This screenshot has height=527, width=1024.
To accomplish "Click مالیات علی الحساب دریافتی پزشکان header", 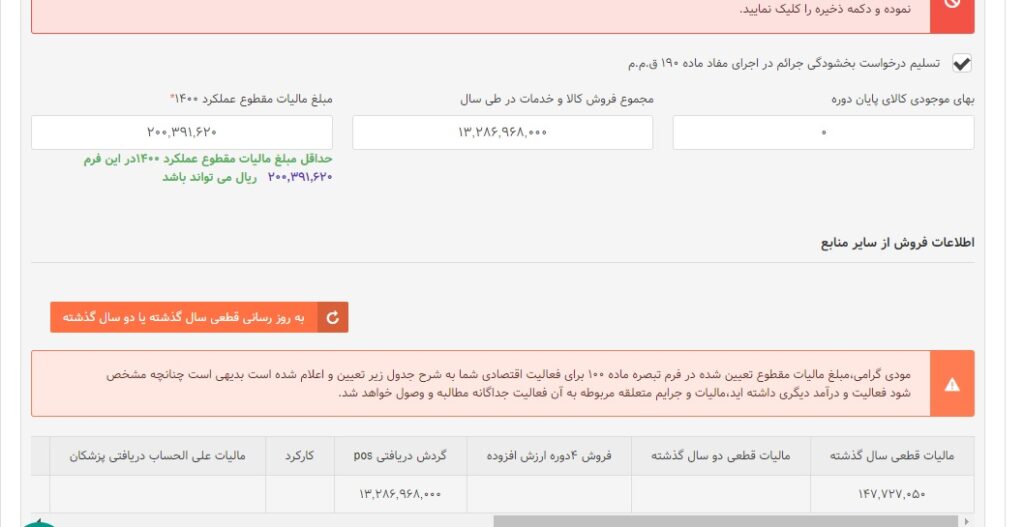I will tap(157, 456).
